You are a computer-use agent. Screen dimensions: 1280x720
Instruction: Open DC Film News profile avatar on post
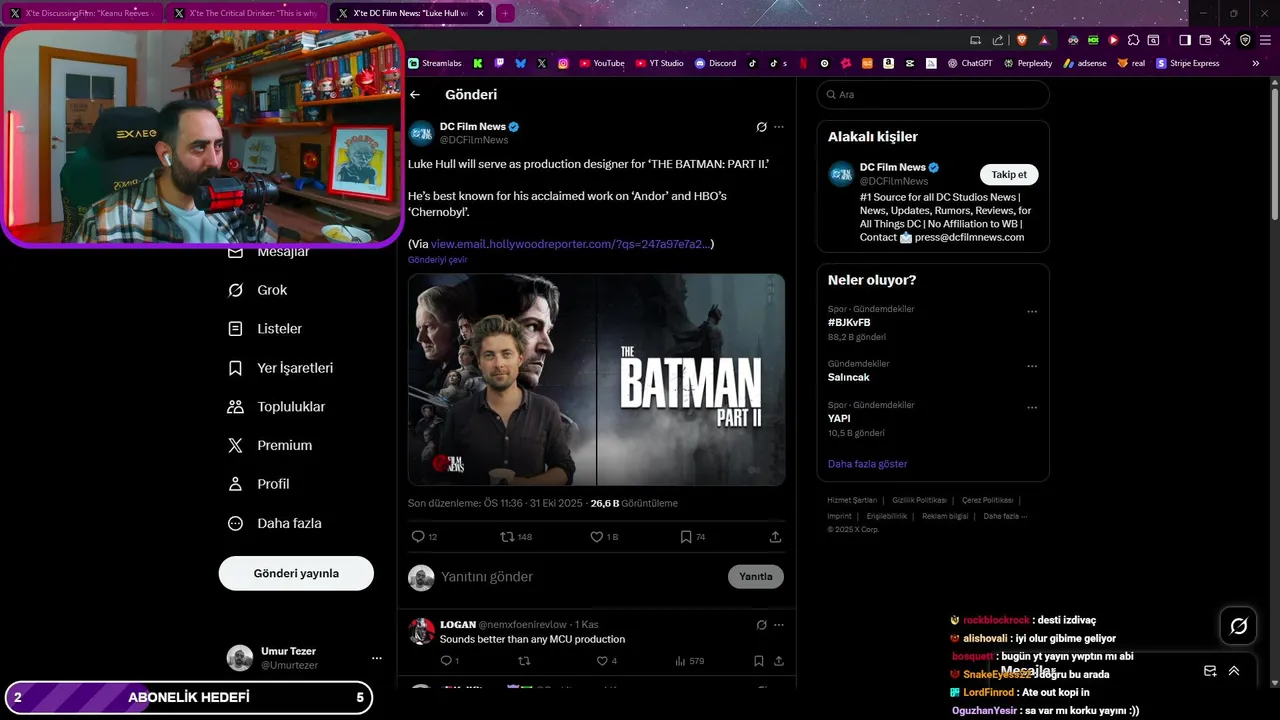pos(421,133)
